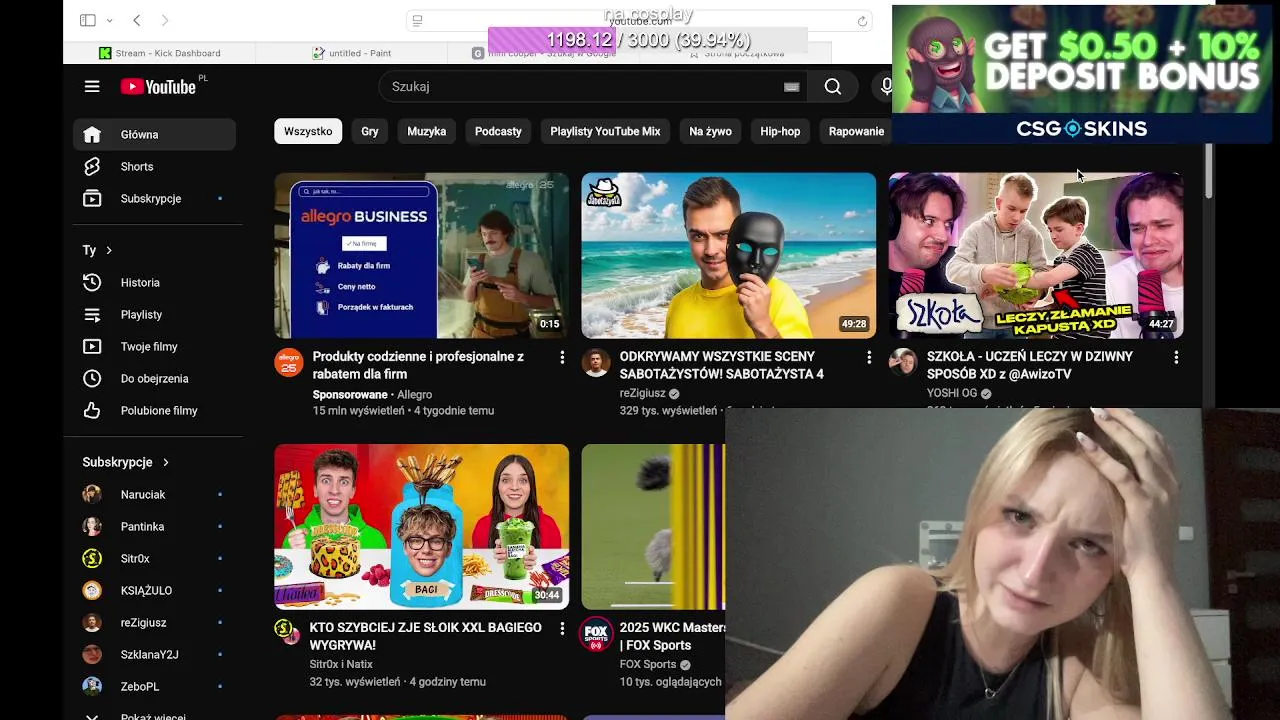Open more options for SABOTAŻYSTA 4 video
Image resolution: width=1280 pixels, height=720 pixels.
coord(869,357)
